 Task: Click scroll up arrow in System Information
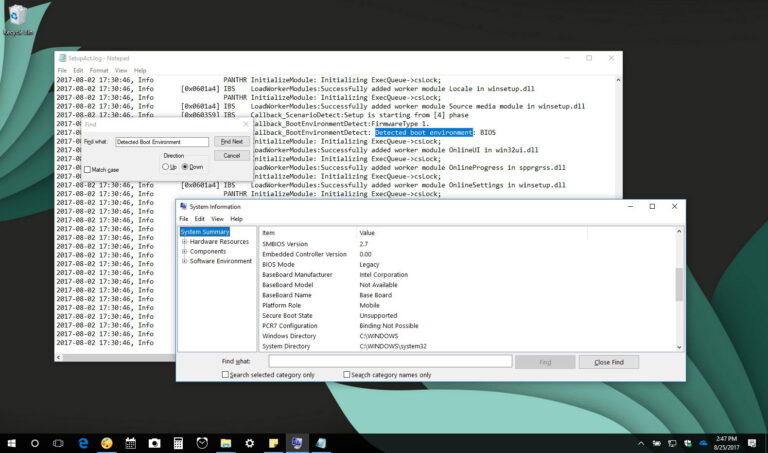pos(679,231)
